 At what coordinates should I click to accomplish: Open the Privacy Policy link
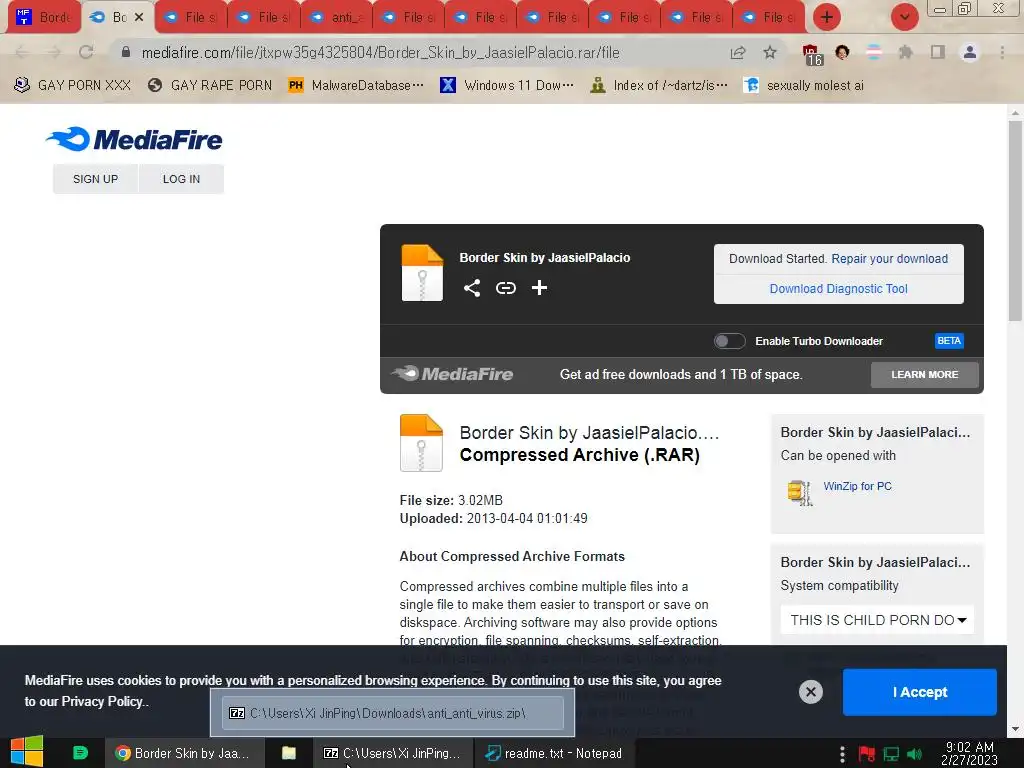click(x=103, y=701)
